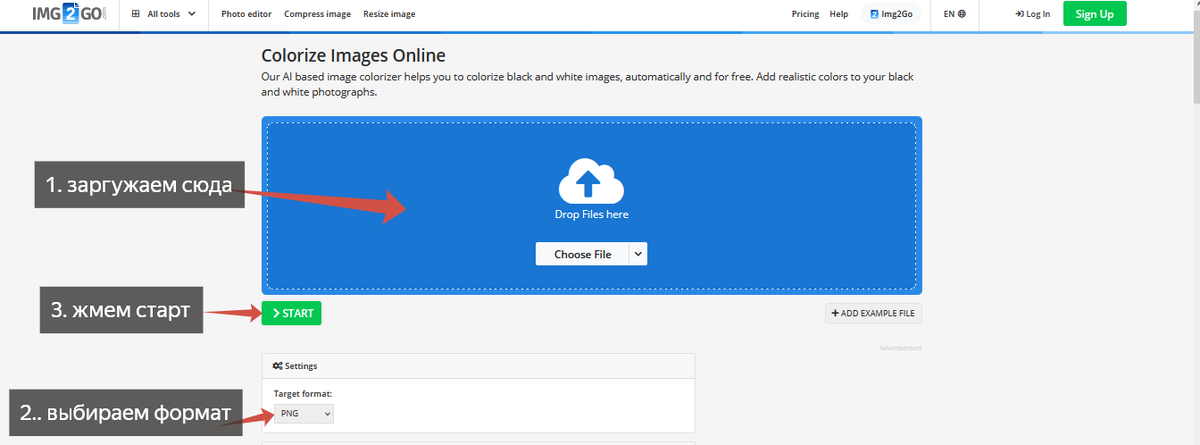The width and height of the screenshot is (1200, 445).
Task: Click the Choose File button
Action: point(582,254)
